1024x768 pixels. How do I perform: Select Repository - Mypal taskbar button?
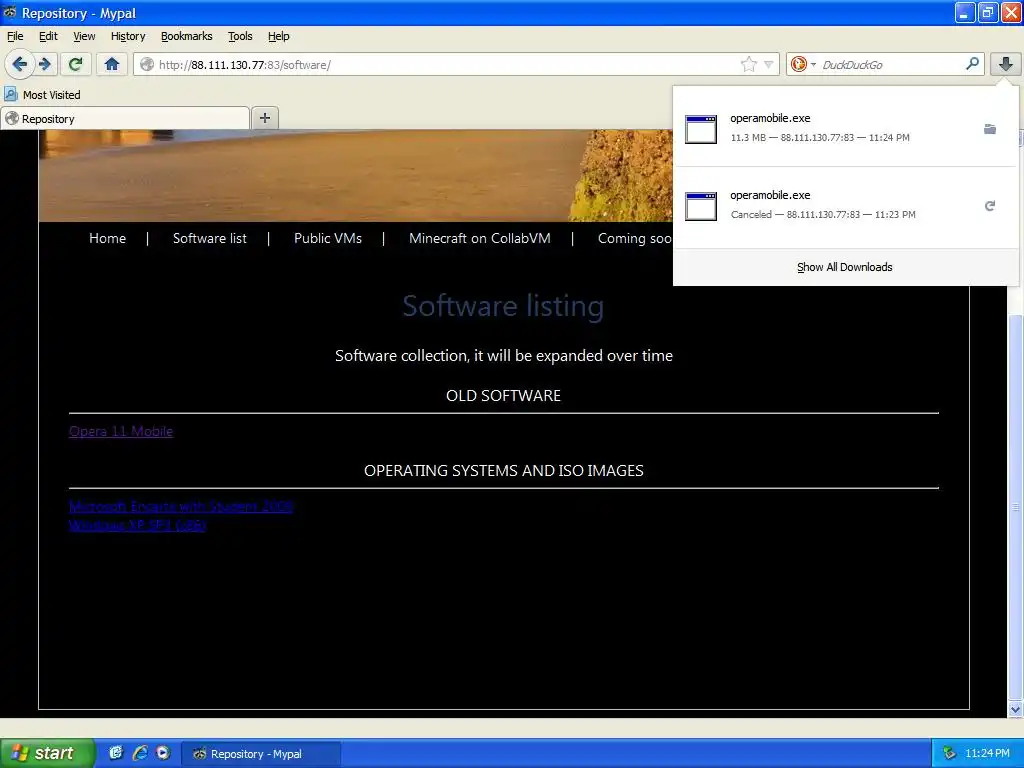(261, 754)
